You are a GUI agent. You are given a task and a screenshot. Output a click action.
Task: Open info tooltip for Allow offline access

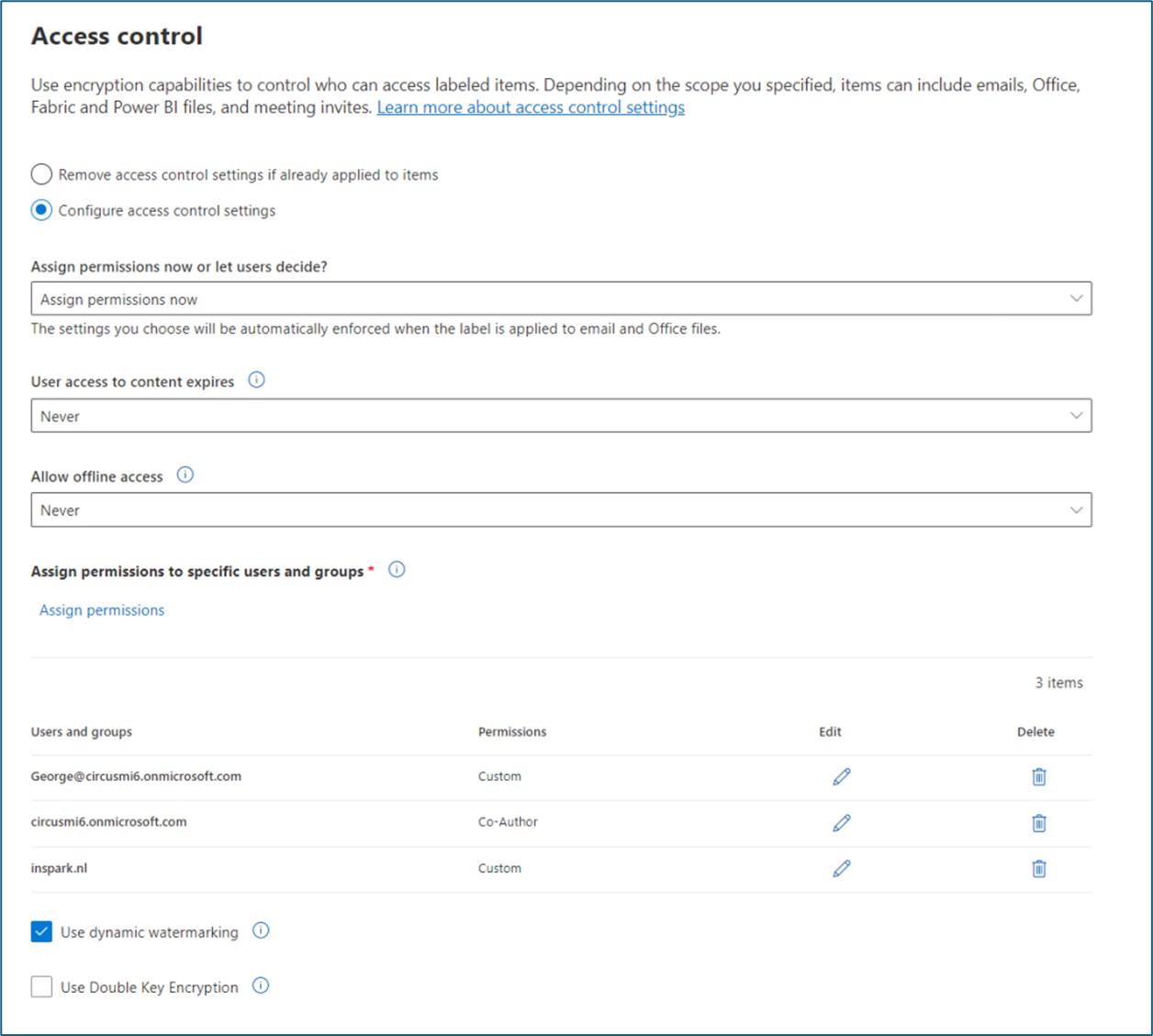click(185, 474)
